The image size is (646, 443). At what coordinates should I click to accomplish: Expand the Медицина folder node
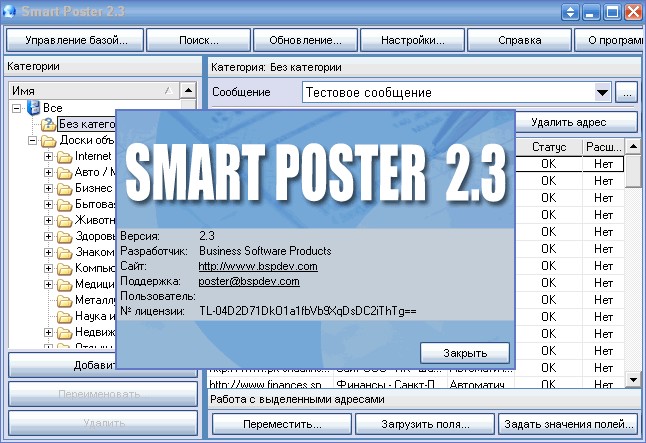48,284
